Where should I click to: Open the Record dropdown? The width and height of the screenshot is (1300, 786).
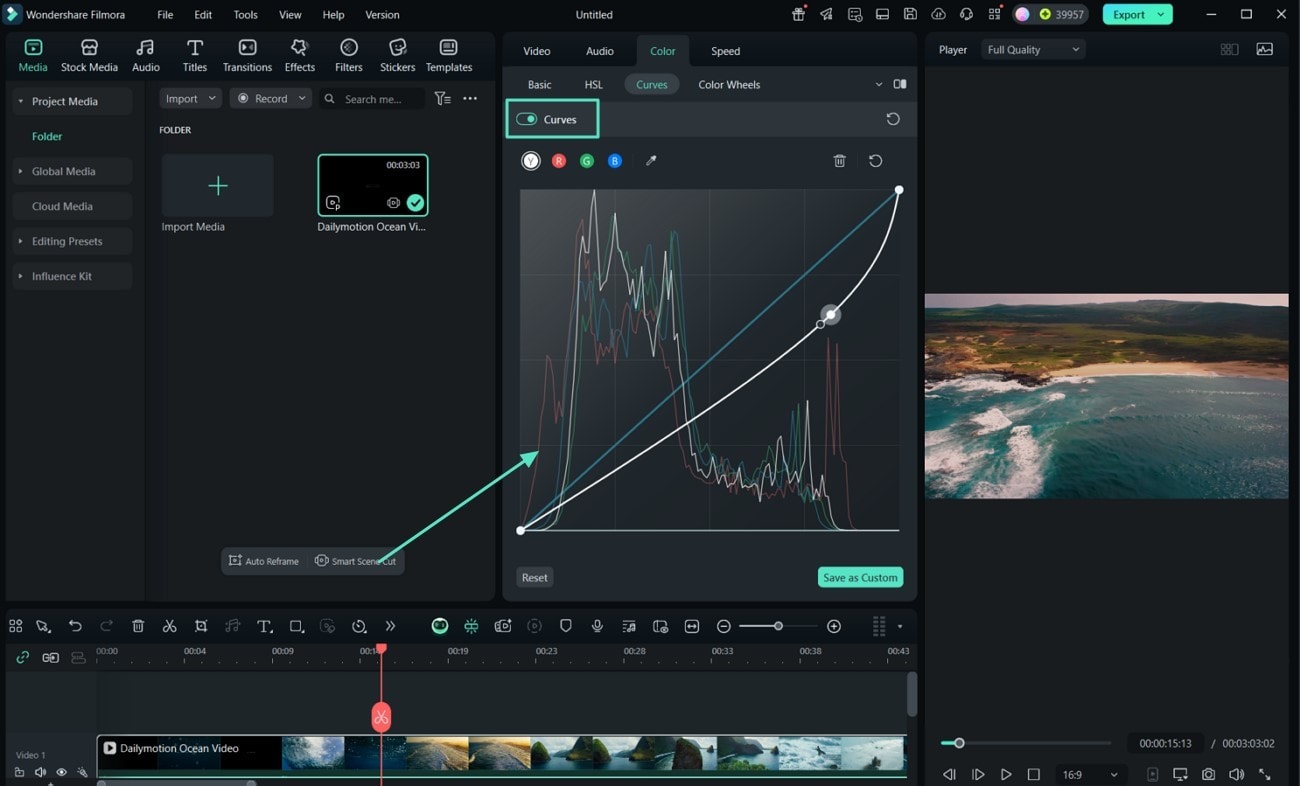pos(271,99)
